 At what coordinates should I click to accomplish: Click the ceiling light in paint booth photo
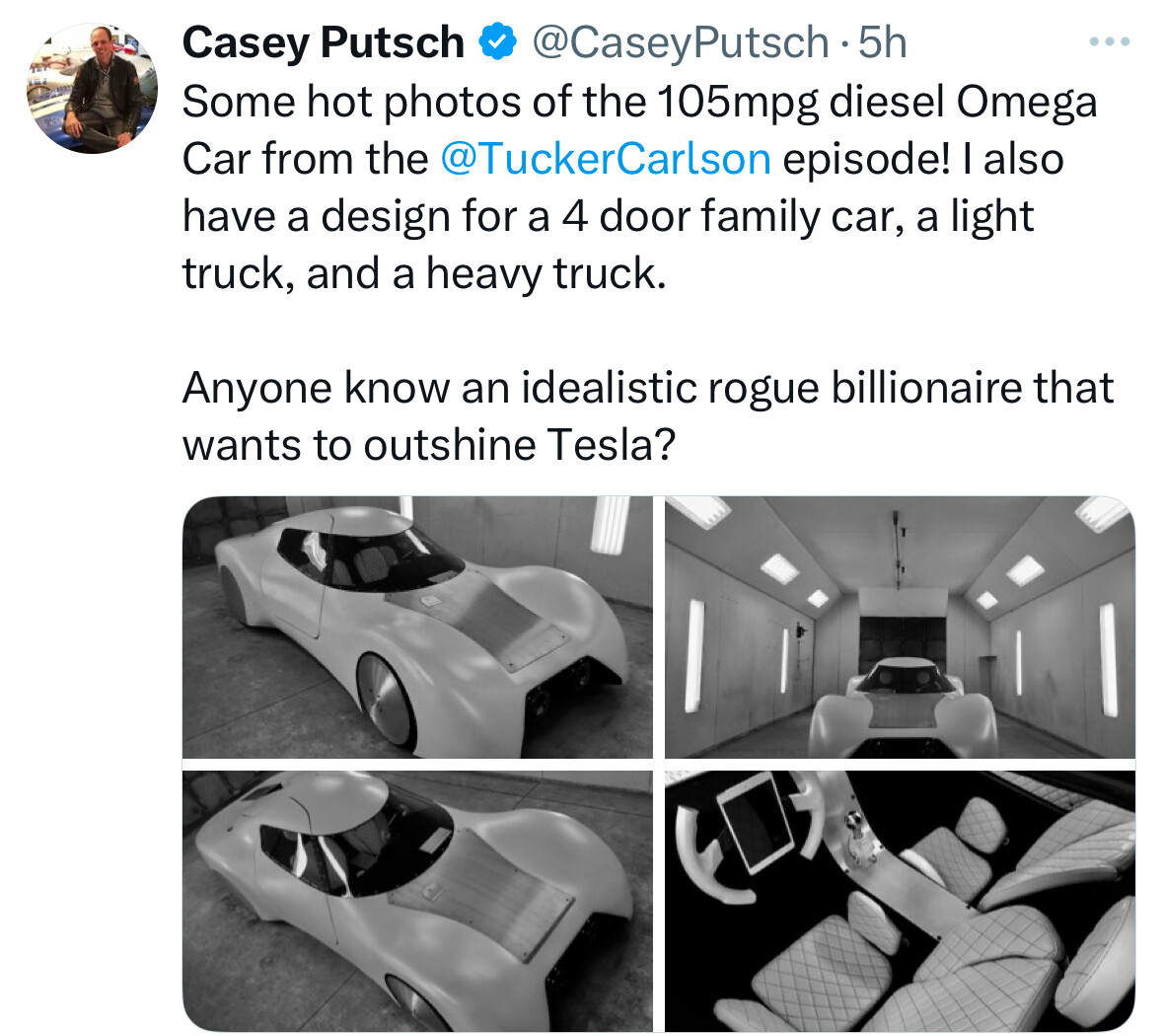click(x=779, y=567)
